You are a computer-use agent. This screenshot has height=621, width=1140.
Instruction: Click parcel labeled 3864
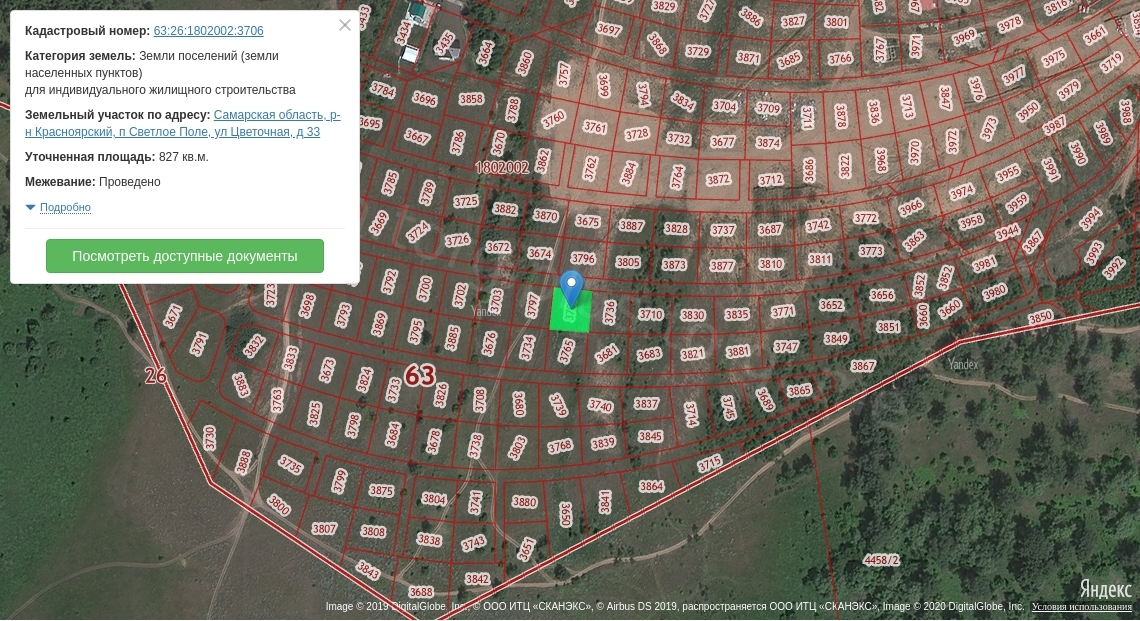coord(651,487)
